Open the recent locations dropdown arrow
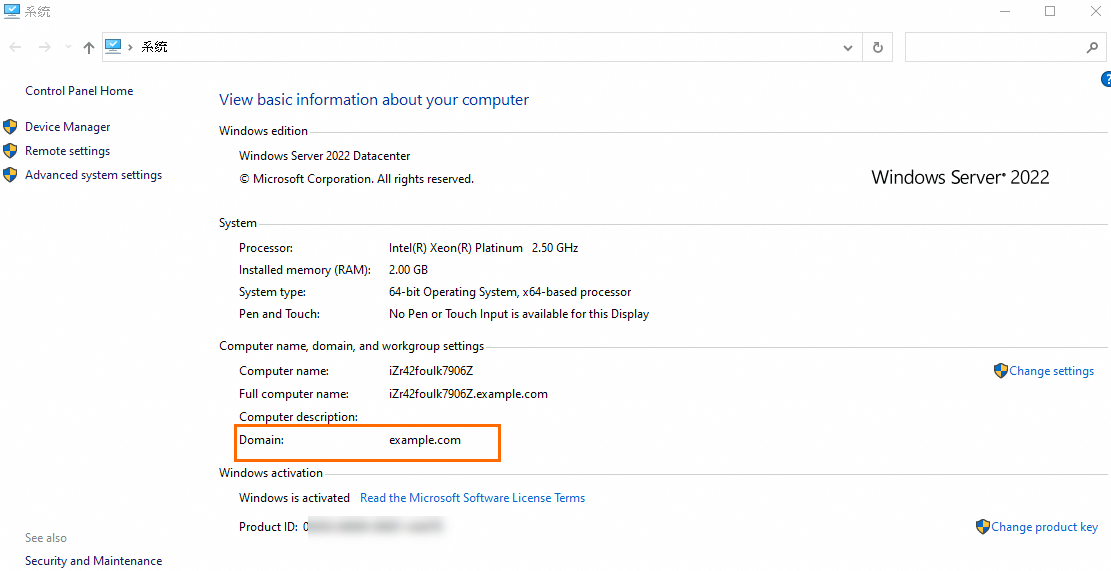 click(x=68, y=47)
